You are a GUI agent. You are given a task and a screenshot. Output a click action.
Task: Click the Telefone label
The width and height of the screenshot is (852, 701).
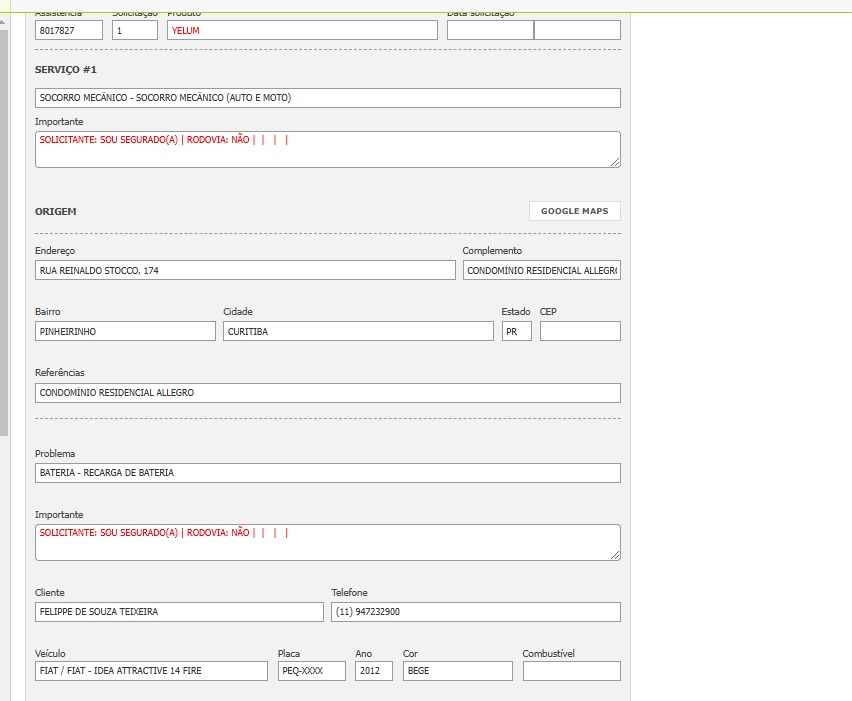click(x=349, y=592)
